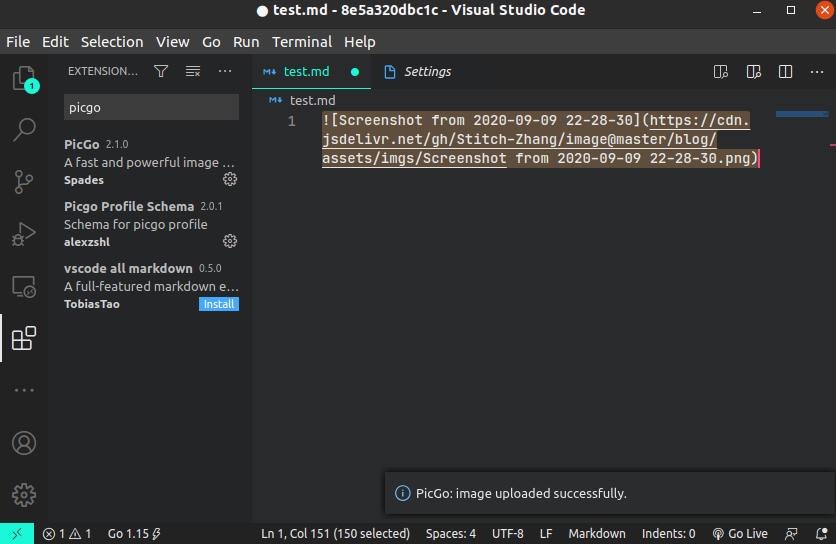
Task: Click the Spaces: 4 indentation setting
Action: point(450,534)
